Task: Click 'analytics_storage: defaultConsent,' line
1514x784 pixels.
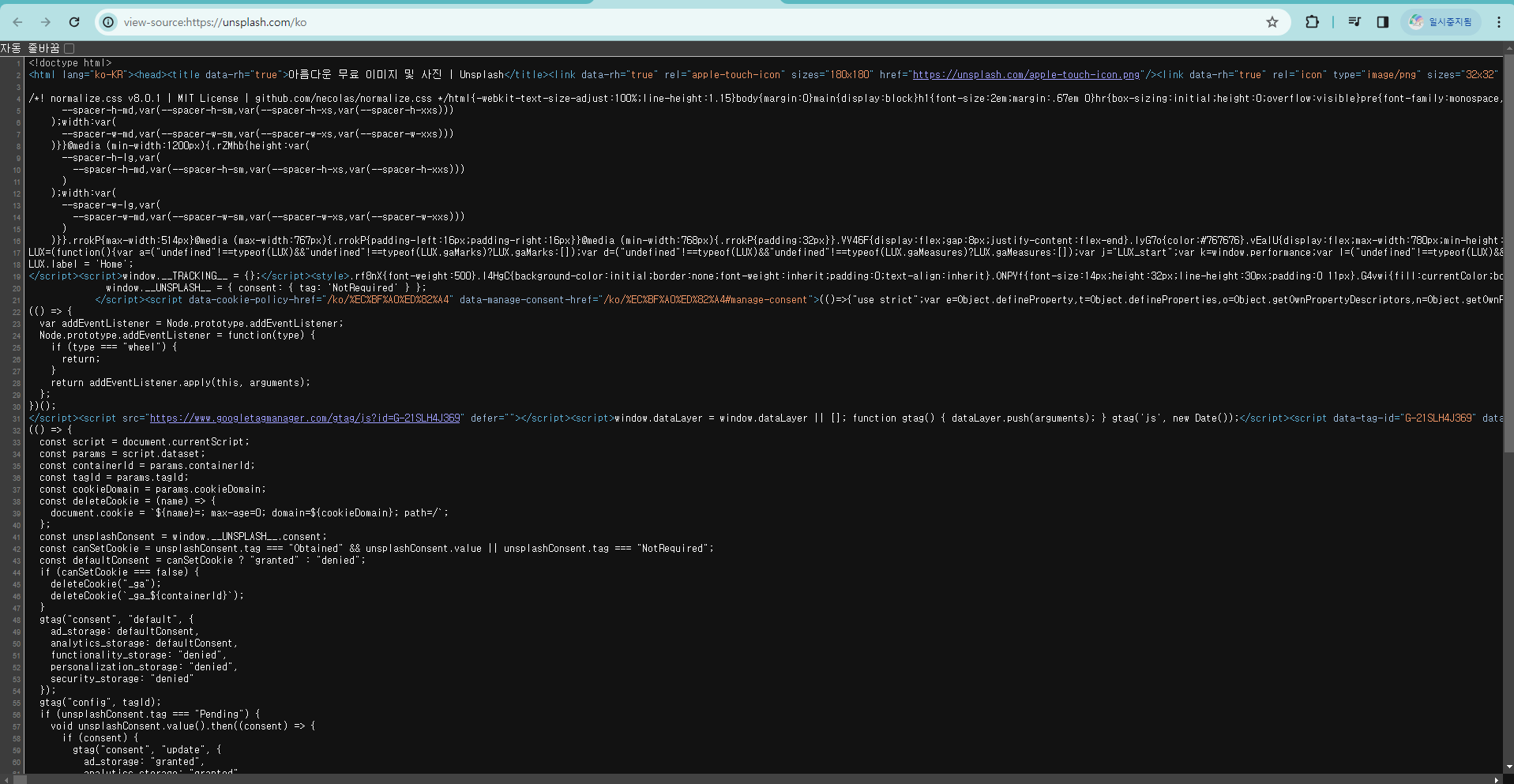Action: point(145,643)
